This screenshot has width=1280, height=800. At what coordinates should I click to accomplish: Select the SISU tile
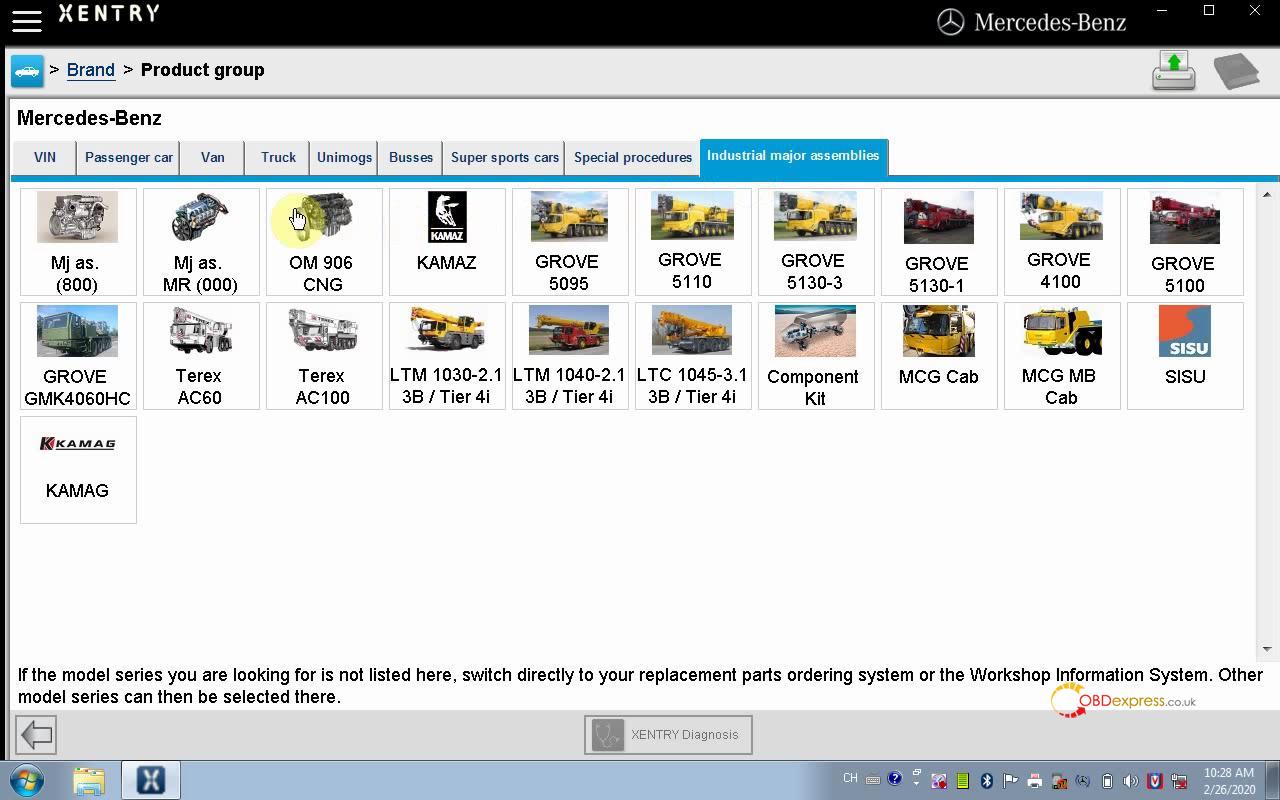[x=1185, y=356]
